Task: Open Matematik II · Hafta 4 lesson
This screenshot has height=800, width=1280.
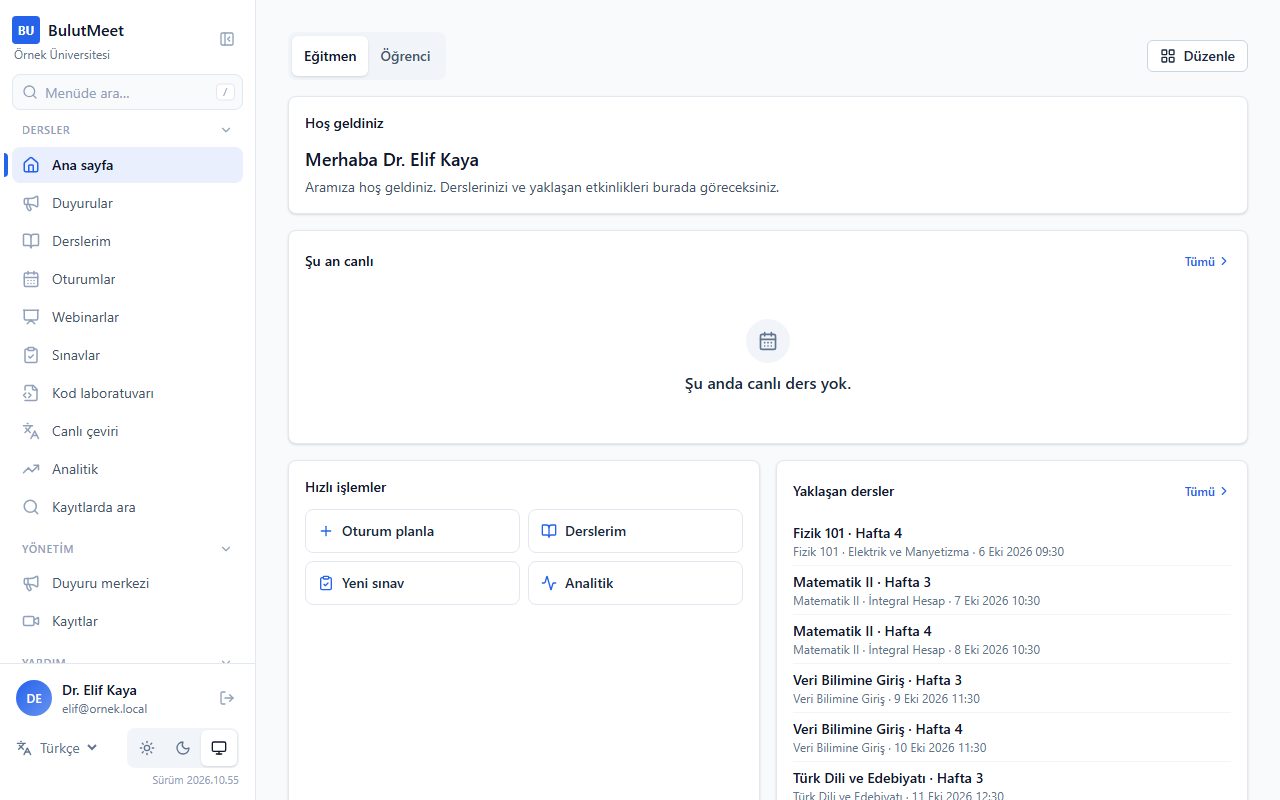Action: (x=1012, y=640)
